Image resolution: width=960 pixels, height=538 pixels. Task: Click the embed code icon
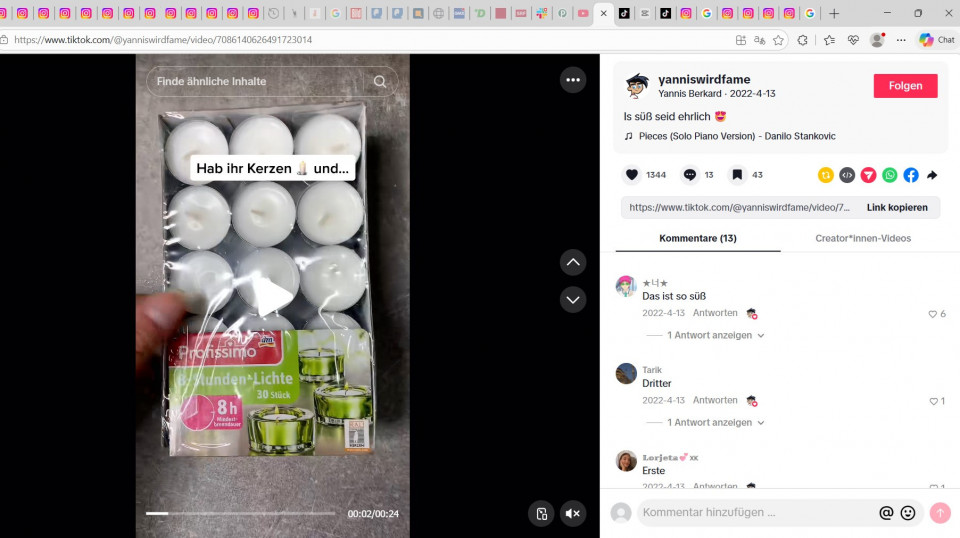[x=847, y=175]
